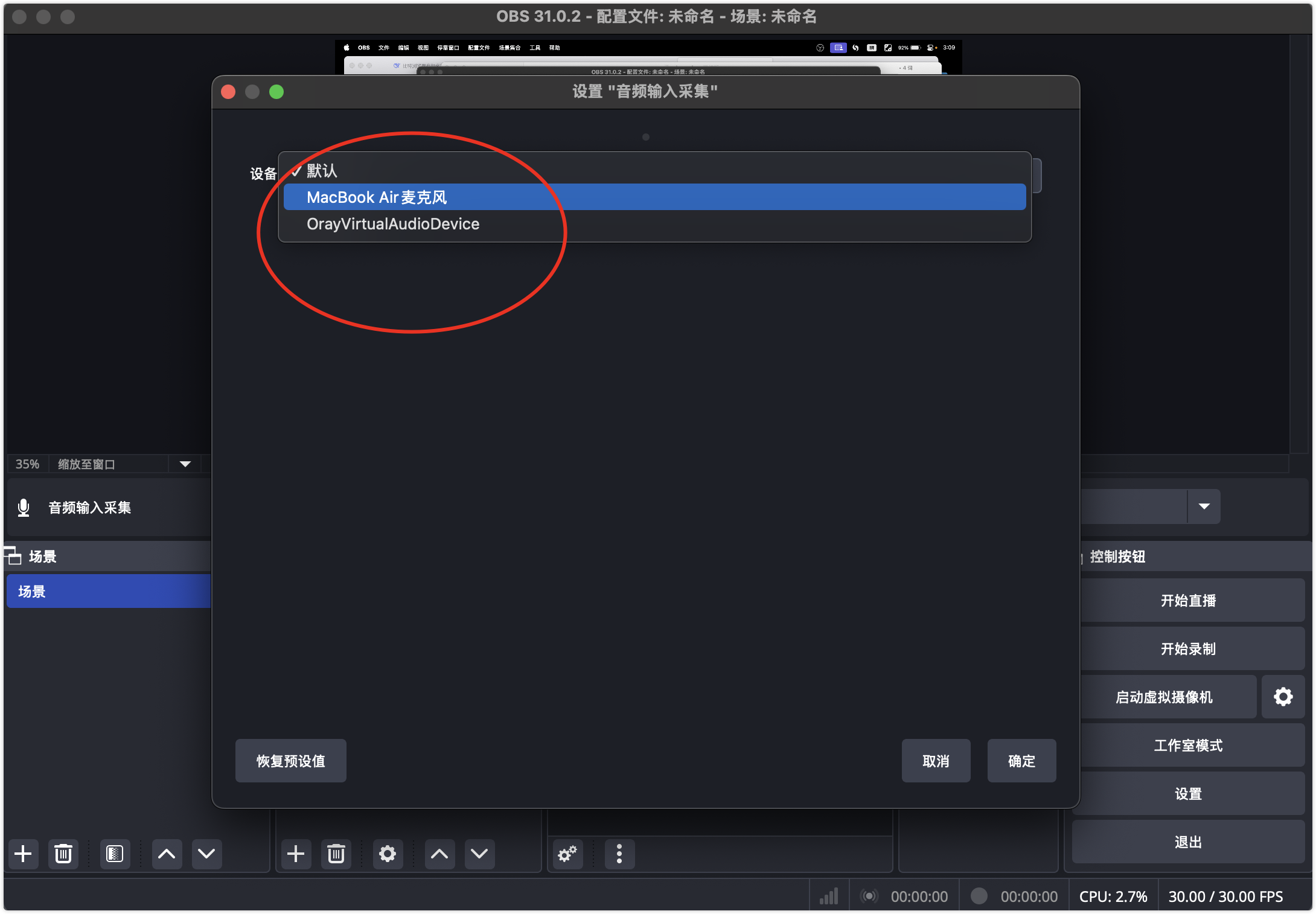
Task: Open the audio mixer three-dot menu
Action: tap(619, 854)
